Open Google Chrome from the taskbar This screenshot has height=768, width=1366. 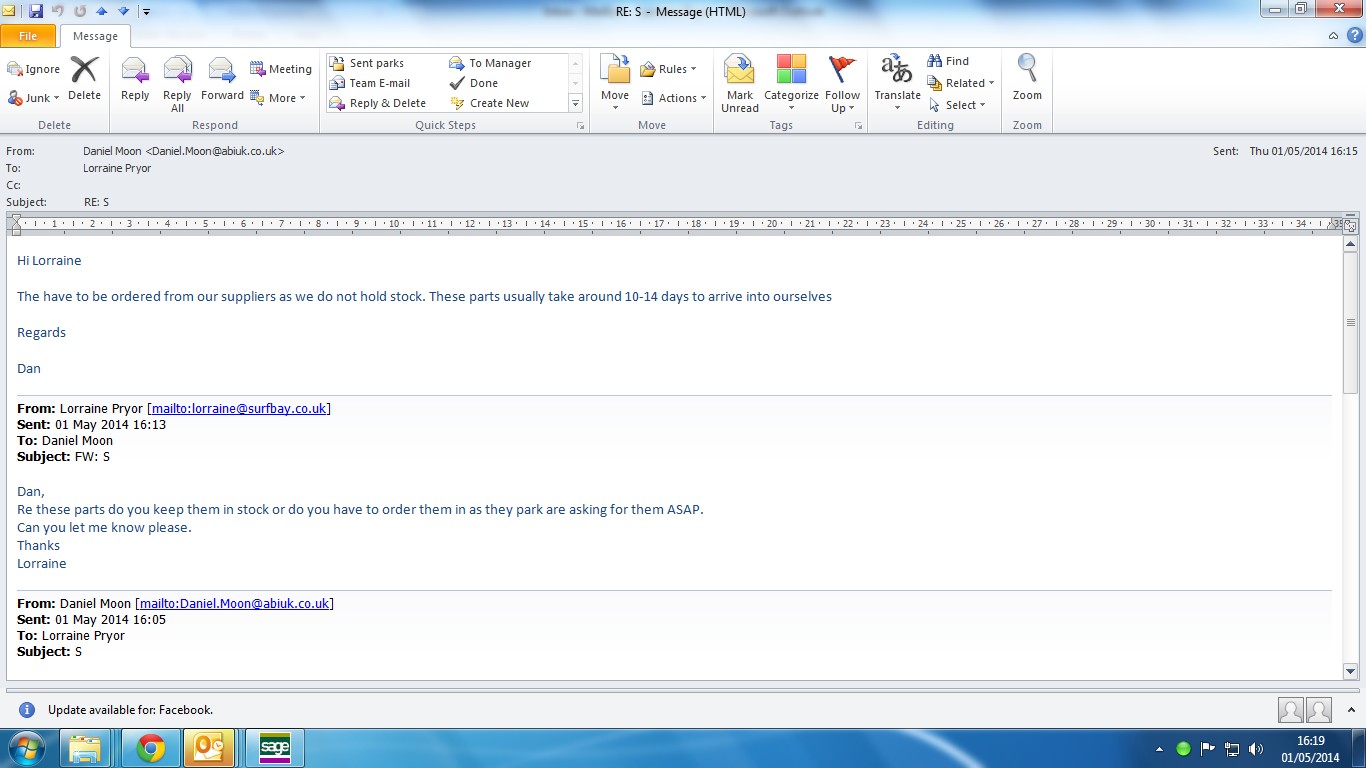(151, 748)
